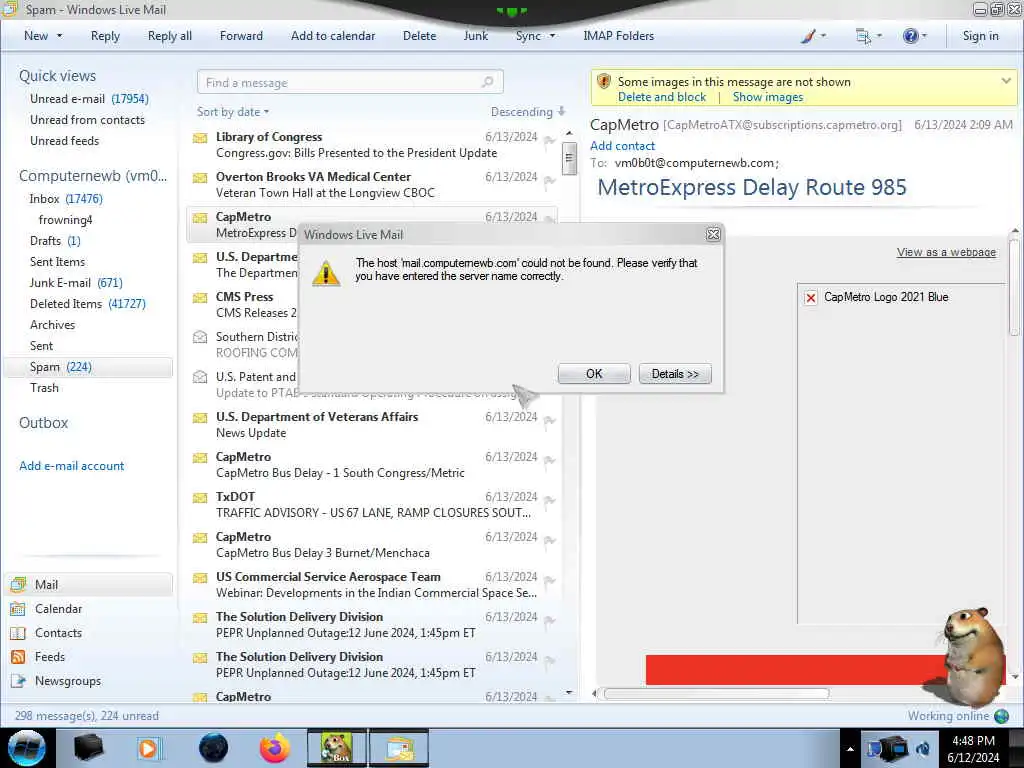Close the Windows Live Mail error dialog
The width and height of the screenshot is (1024, 768).
[x=713, y=234]
